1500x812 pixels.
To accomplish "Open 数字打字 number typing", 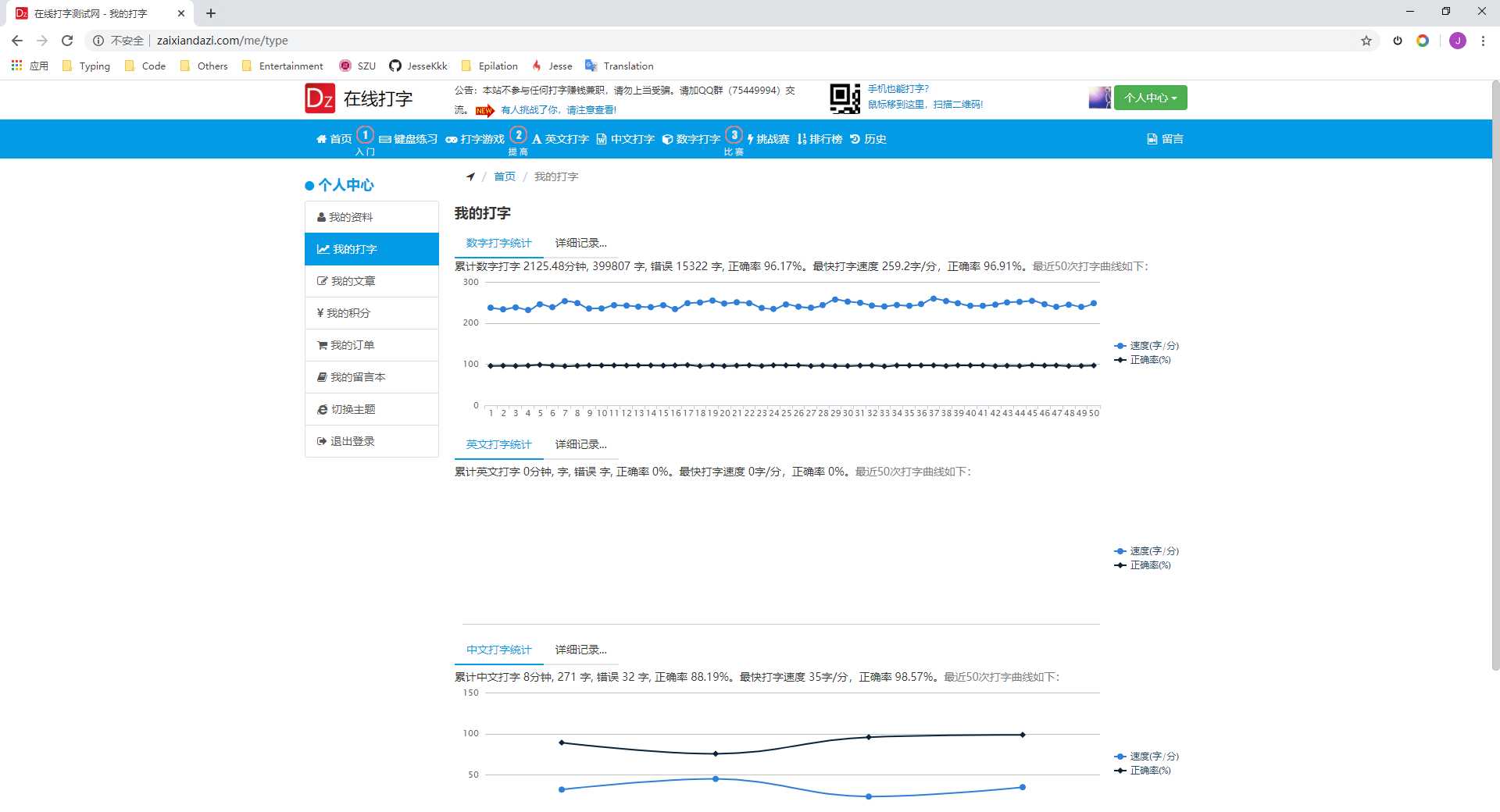I will click(691, 139).
